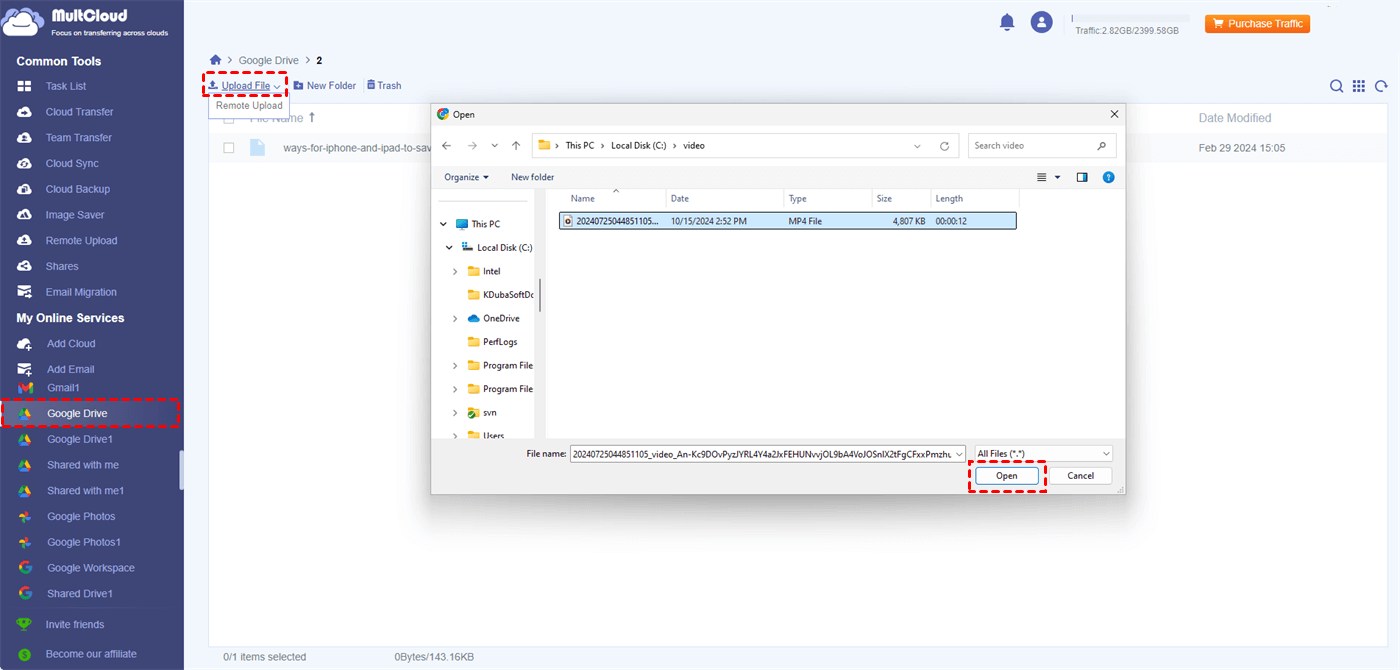Sort by Type column header

point(797,199)
